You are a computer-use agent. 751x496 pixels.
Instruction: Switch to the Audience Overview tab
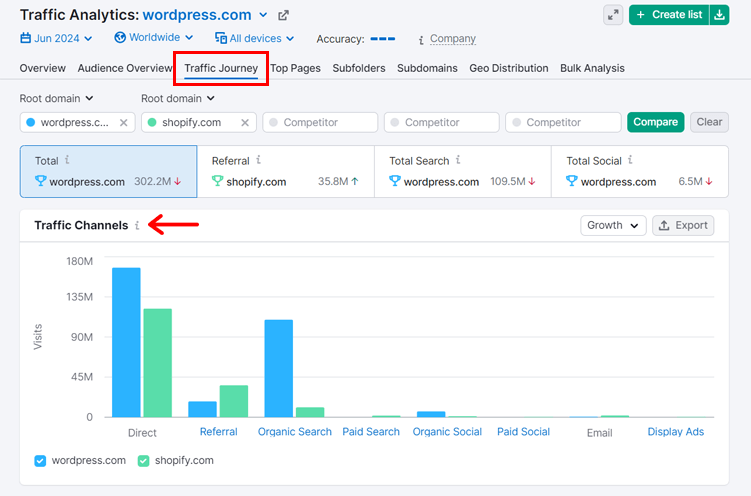click(125, 68)
